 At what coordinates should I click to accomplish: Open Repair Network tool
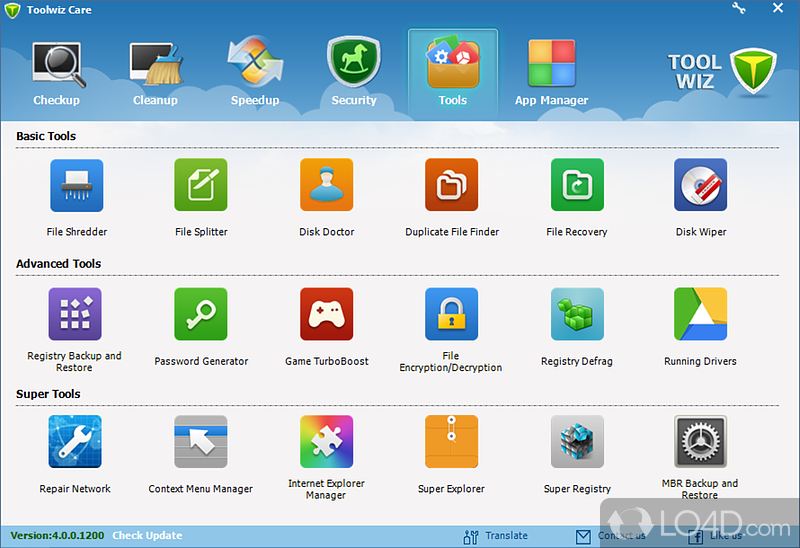click(x=75, y=443)
